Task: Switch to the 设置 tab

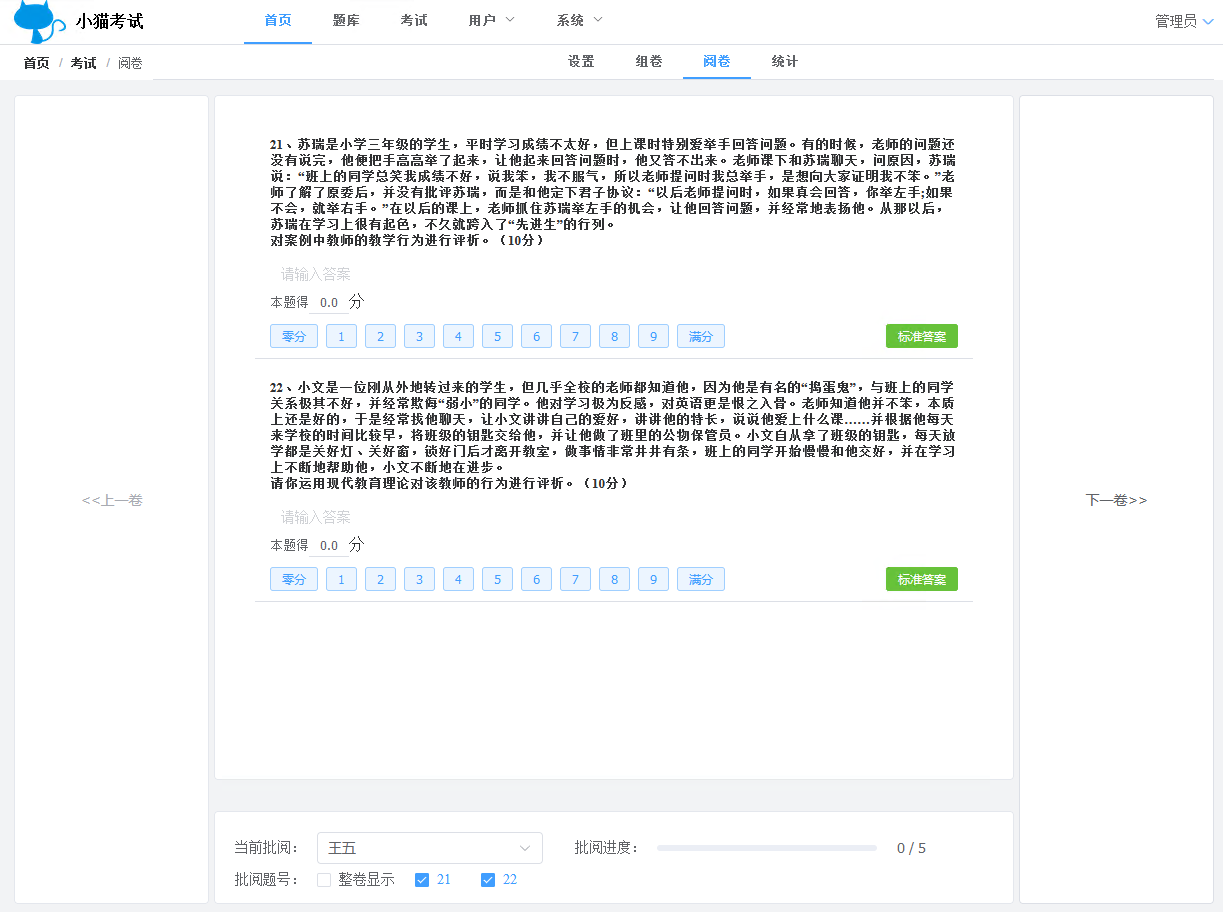Action: (x=581, y=61)
